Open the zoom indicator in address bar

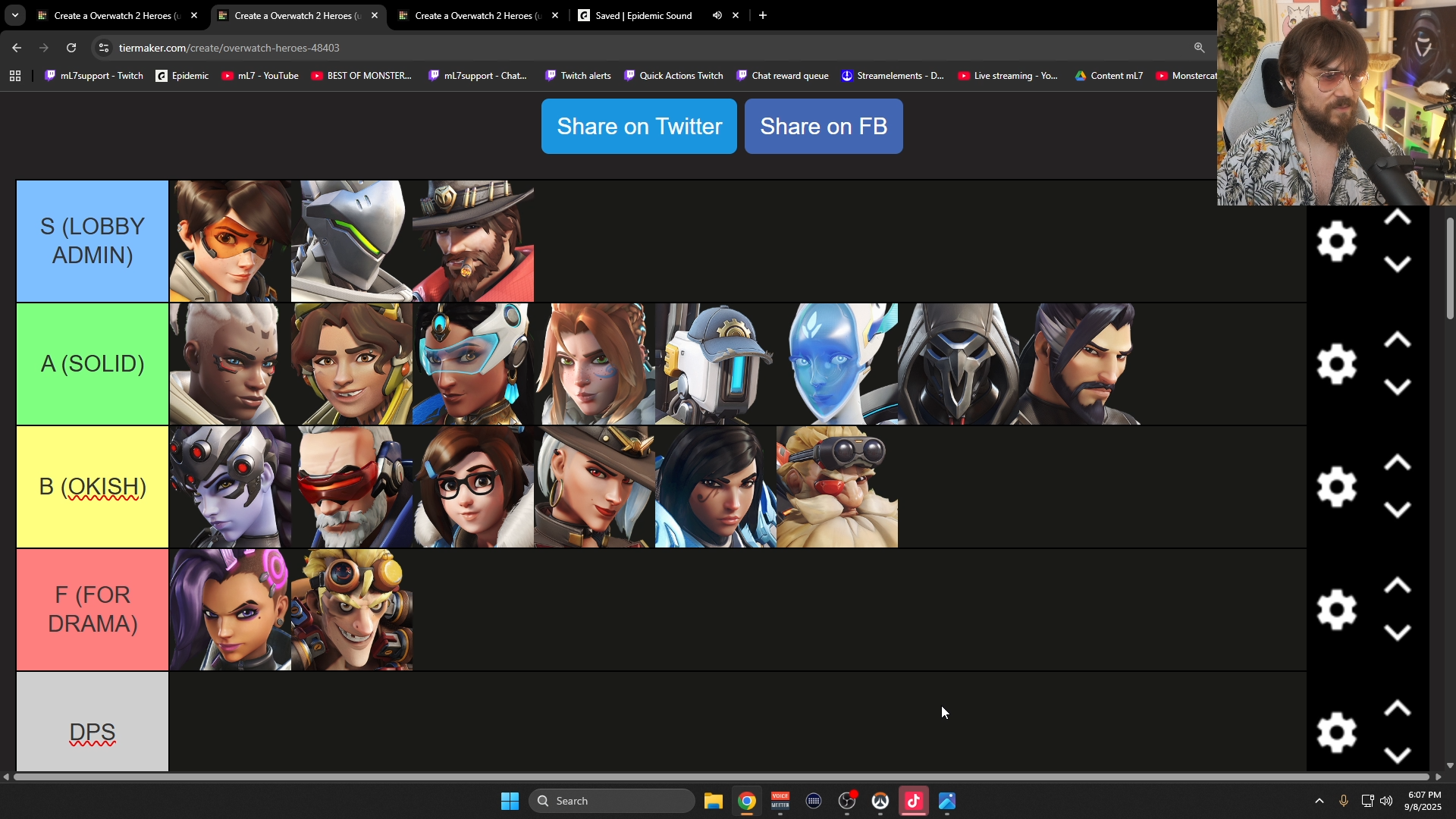pos(1199,48)
